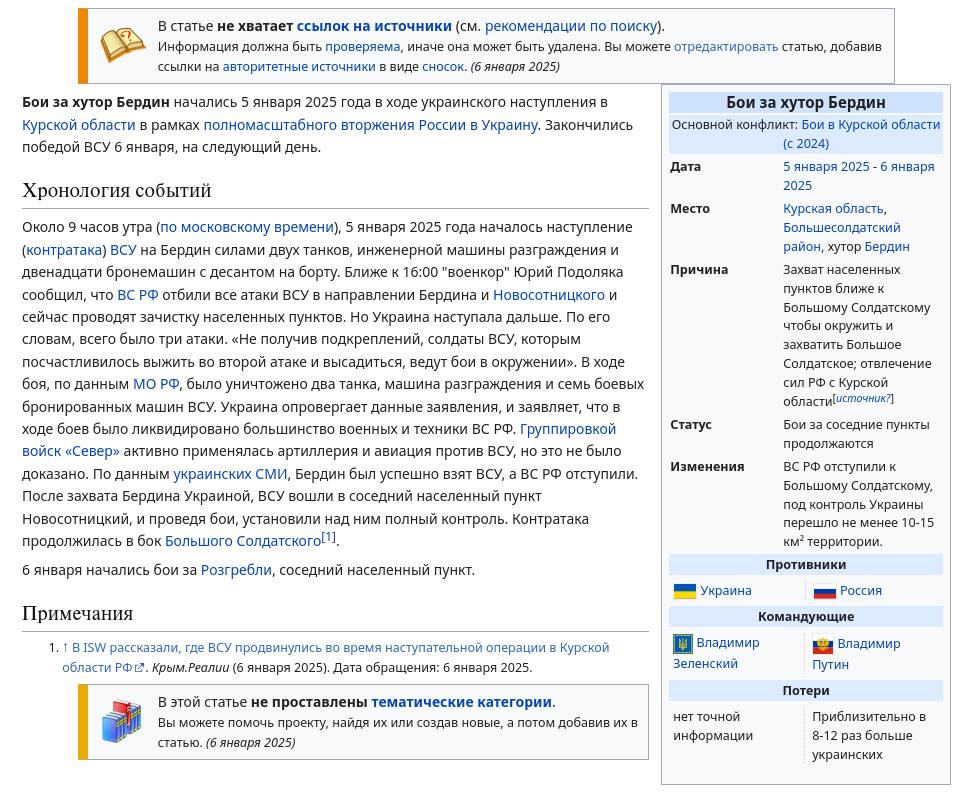Click the Russia flag icon in infobox
The width and height of the screenshot is (953, 805).
tap(824, 591)
